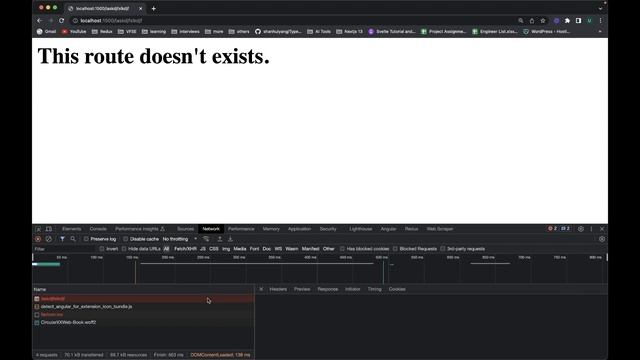Image resolution: width=640 pixels, height=360 pixels.
Task: Click the network Filter text field
Action: [64, 249]
